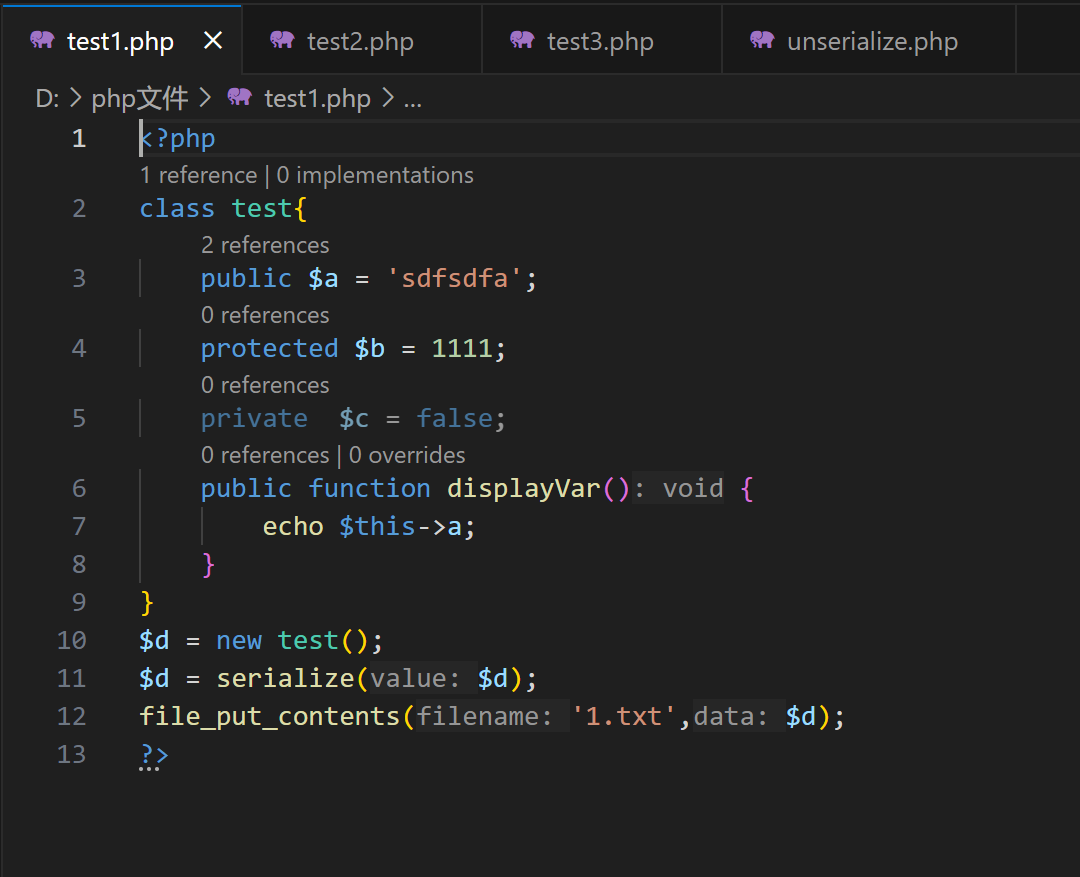Expand the breadcrumb ellipsis symbol list
The width and height of the screenshot is (1080, 877).
click(413, 101)
